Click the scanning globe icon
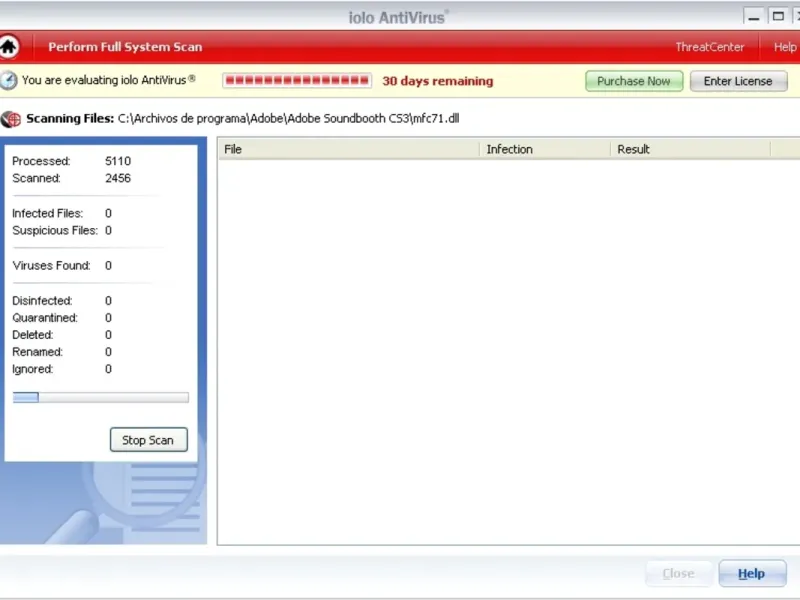This screenshot has width=800, height=600. (x=11, y=119)
